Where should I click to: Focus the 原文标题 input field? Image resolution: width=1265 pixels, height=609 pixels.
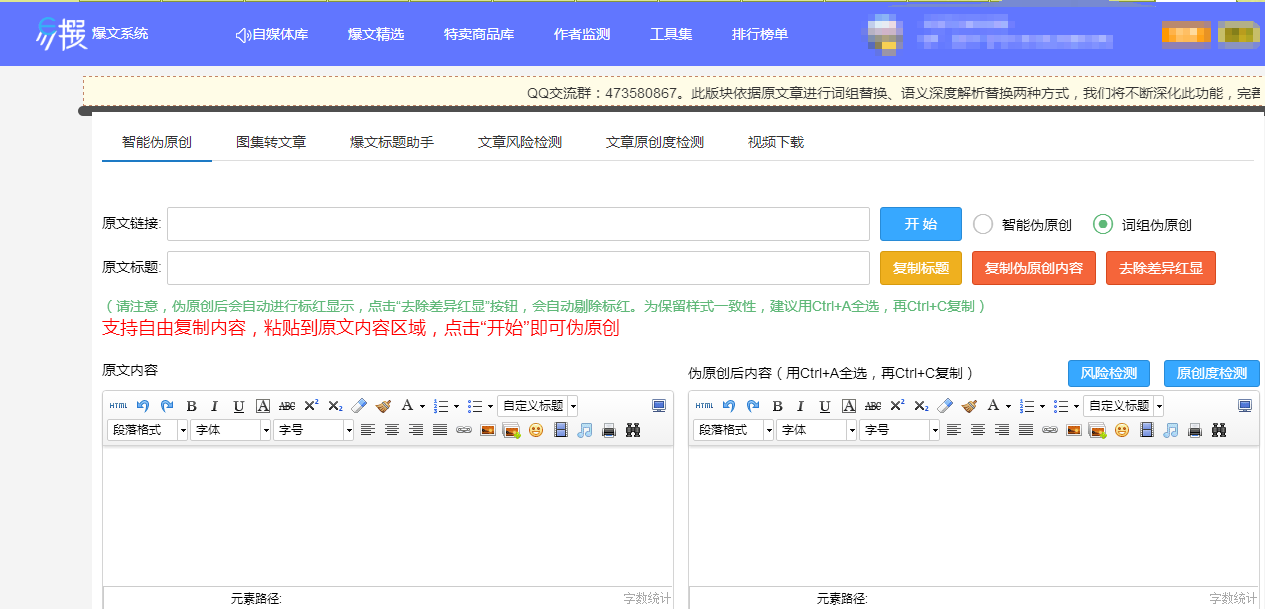point(518,268)
